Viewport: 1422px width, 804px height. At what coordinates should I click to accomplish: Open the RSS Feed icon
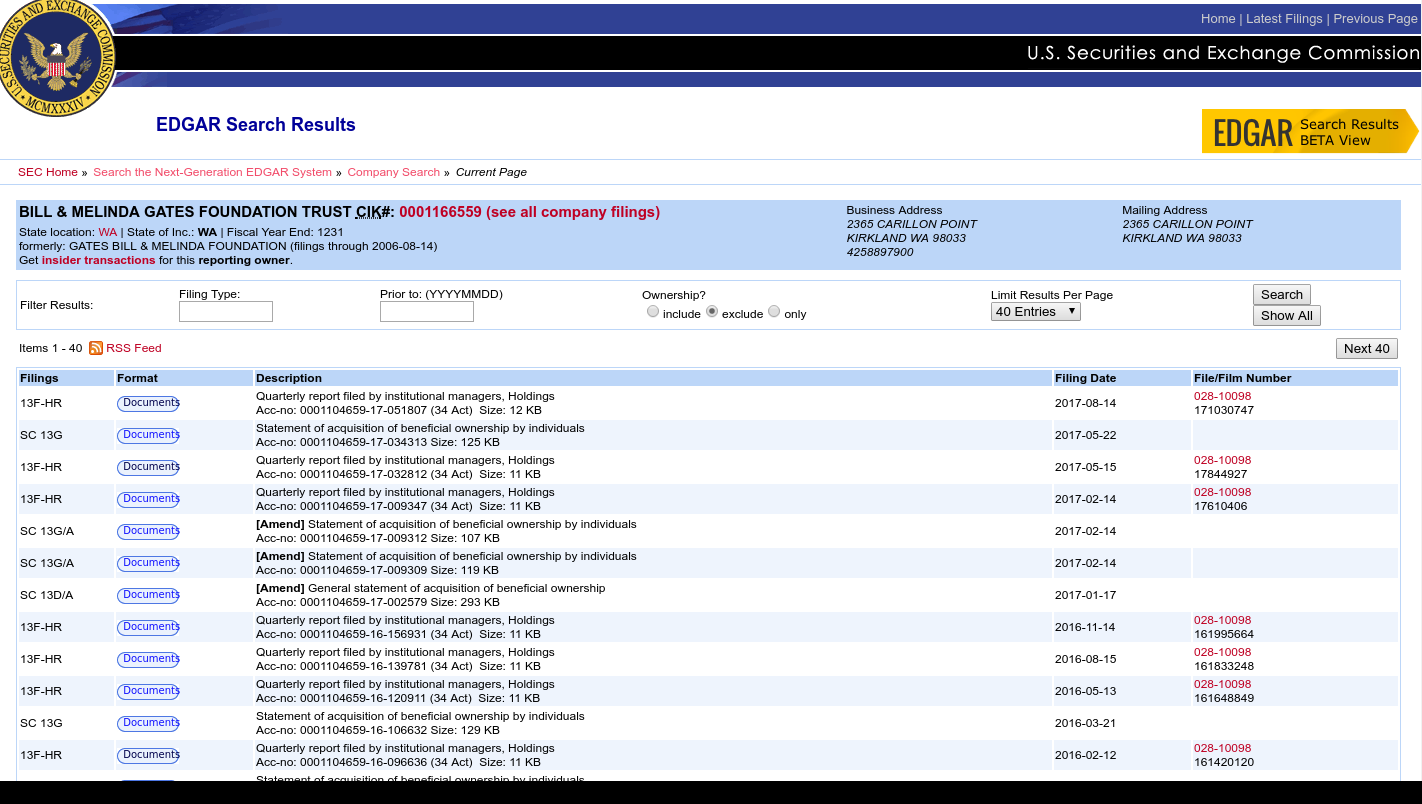click(x=96, y=348)
